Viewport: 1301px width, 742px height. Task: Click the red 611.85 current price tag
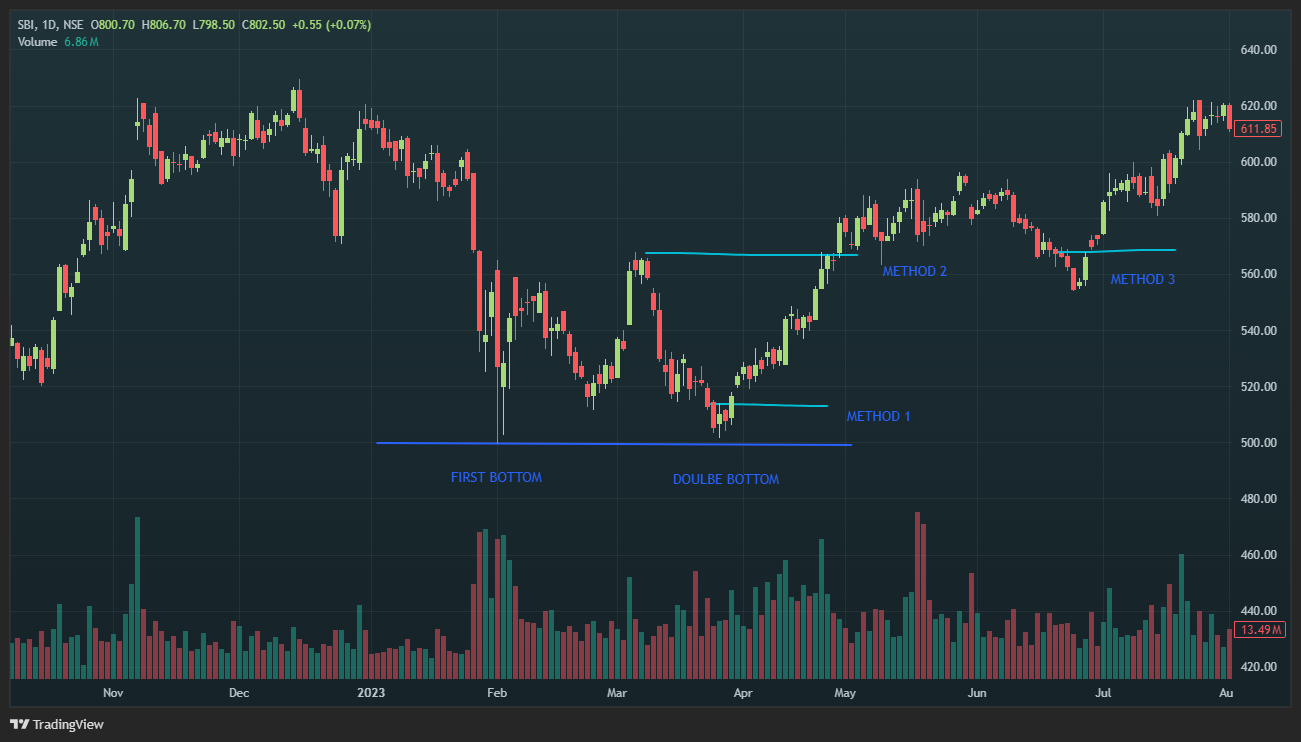point(1257,129)
